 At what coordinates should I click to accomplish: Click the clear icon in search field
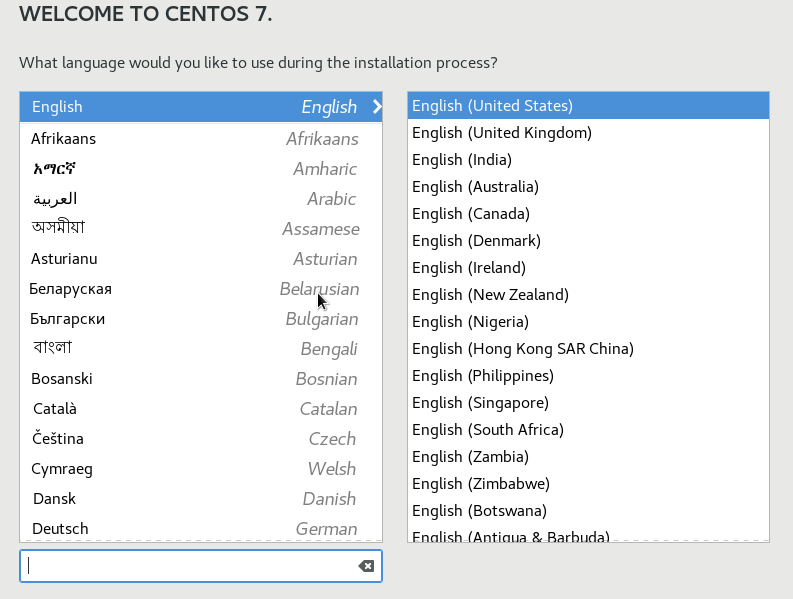(x=366, y=566)
